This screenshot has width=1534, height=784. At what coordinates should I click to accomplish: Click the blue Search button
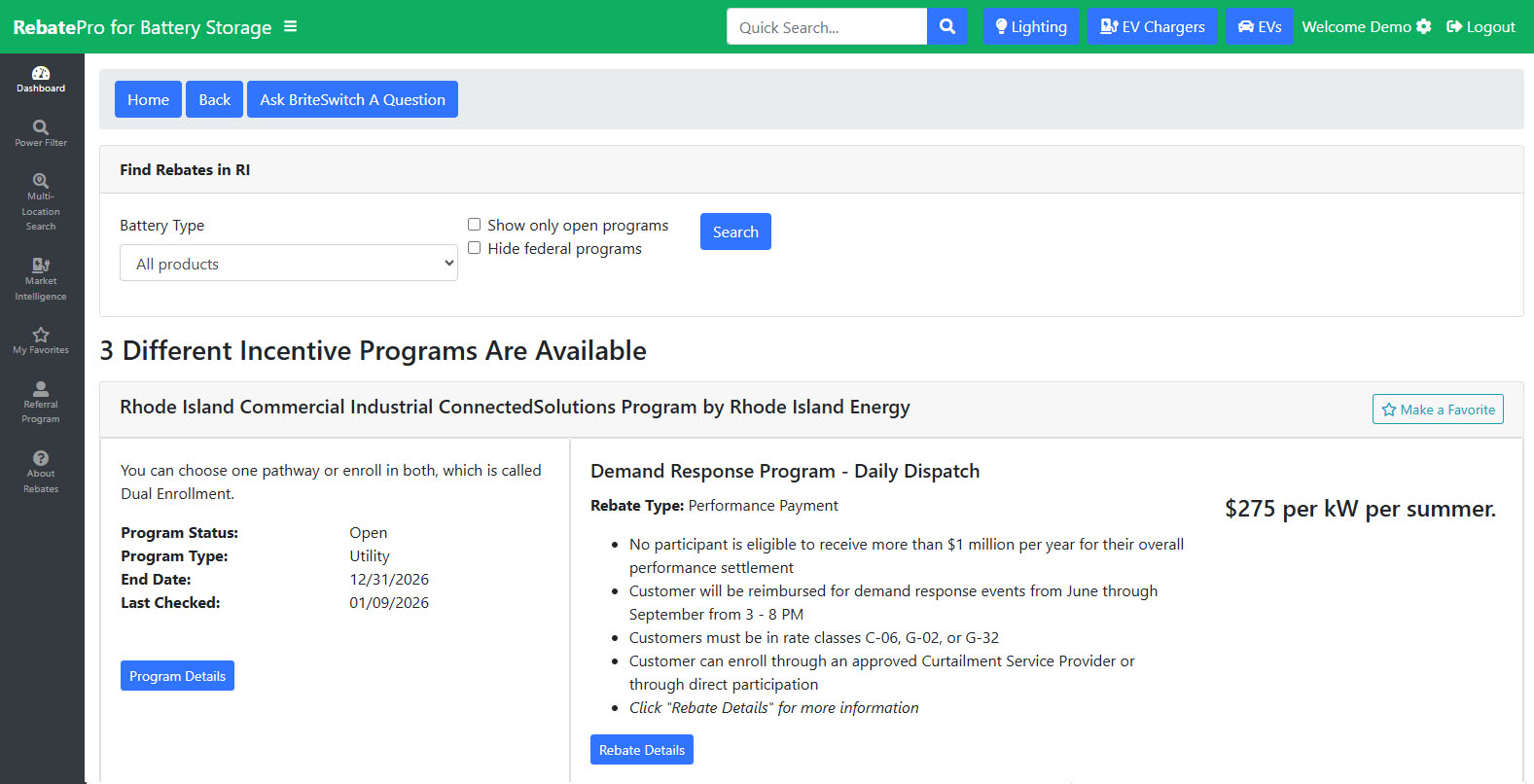coord(735,232)
